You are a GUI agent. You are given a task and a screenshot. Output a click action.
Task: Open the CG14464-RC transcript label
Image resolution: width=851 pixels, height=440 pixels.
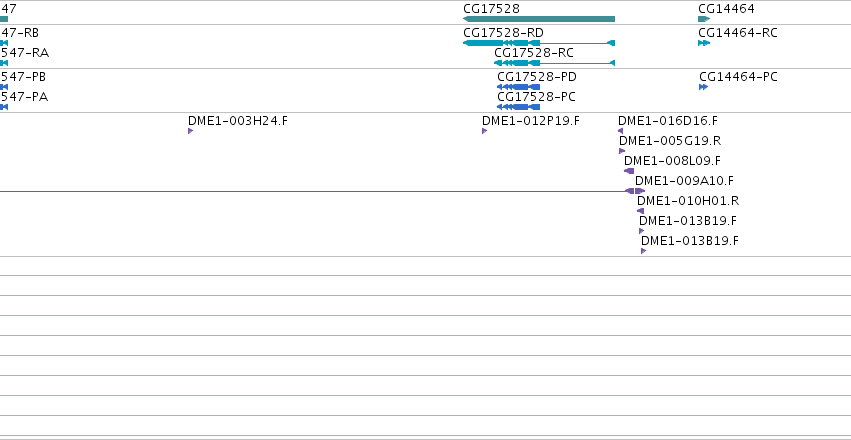pos(738,33)
